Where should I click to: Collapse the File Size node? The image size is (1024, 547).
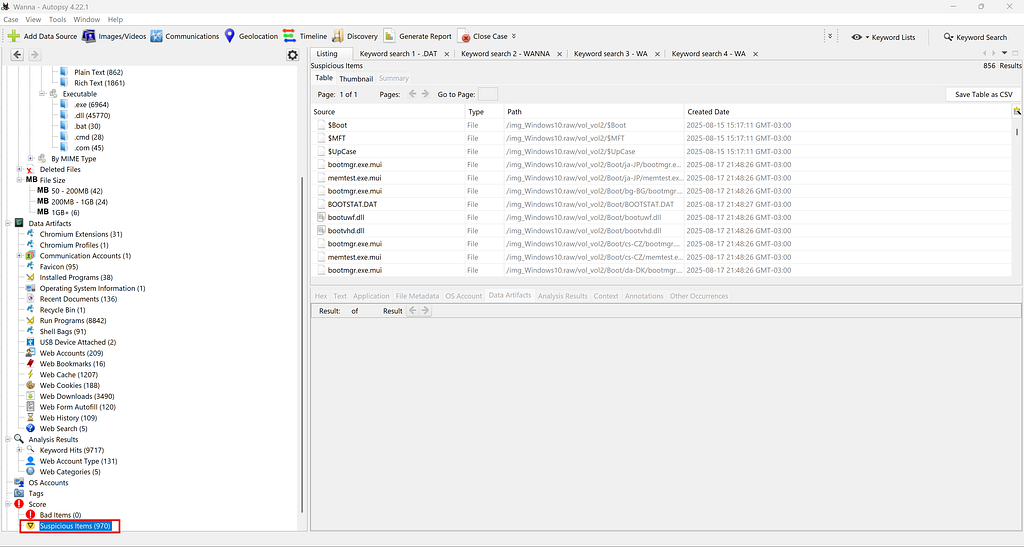click(19, 180)
